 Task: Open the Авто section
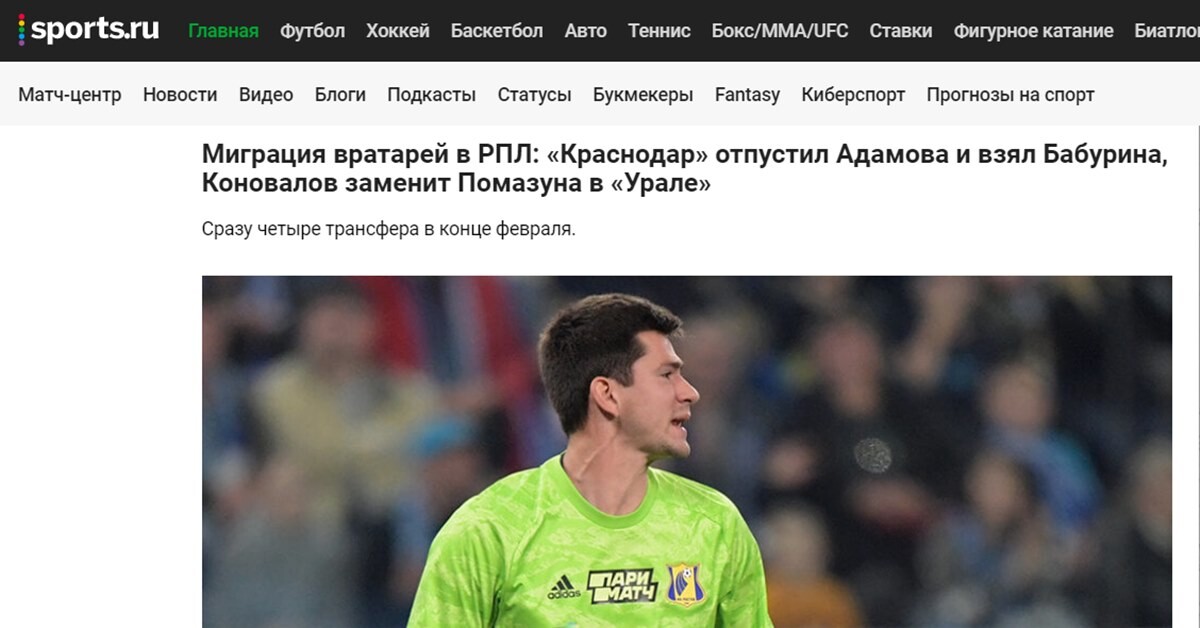coord(585,31)
